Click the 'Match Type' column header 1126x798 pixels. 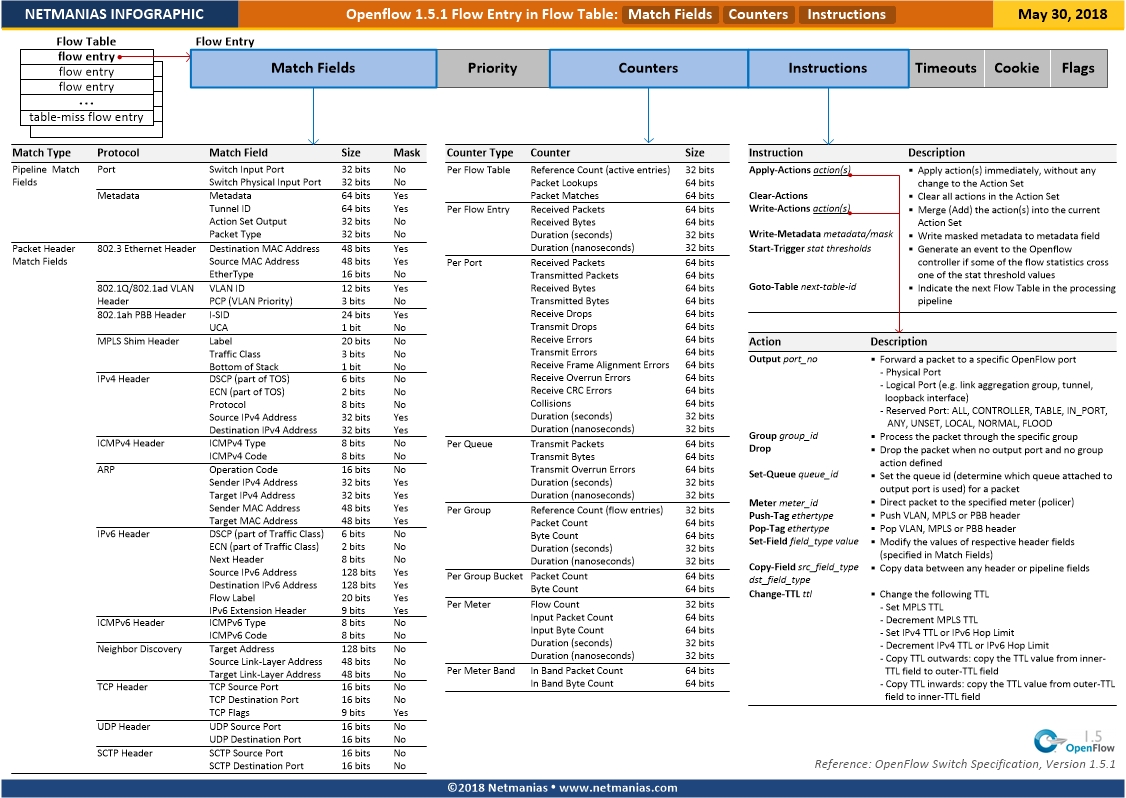click(x=42, y=152)
